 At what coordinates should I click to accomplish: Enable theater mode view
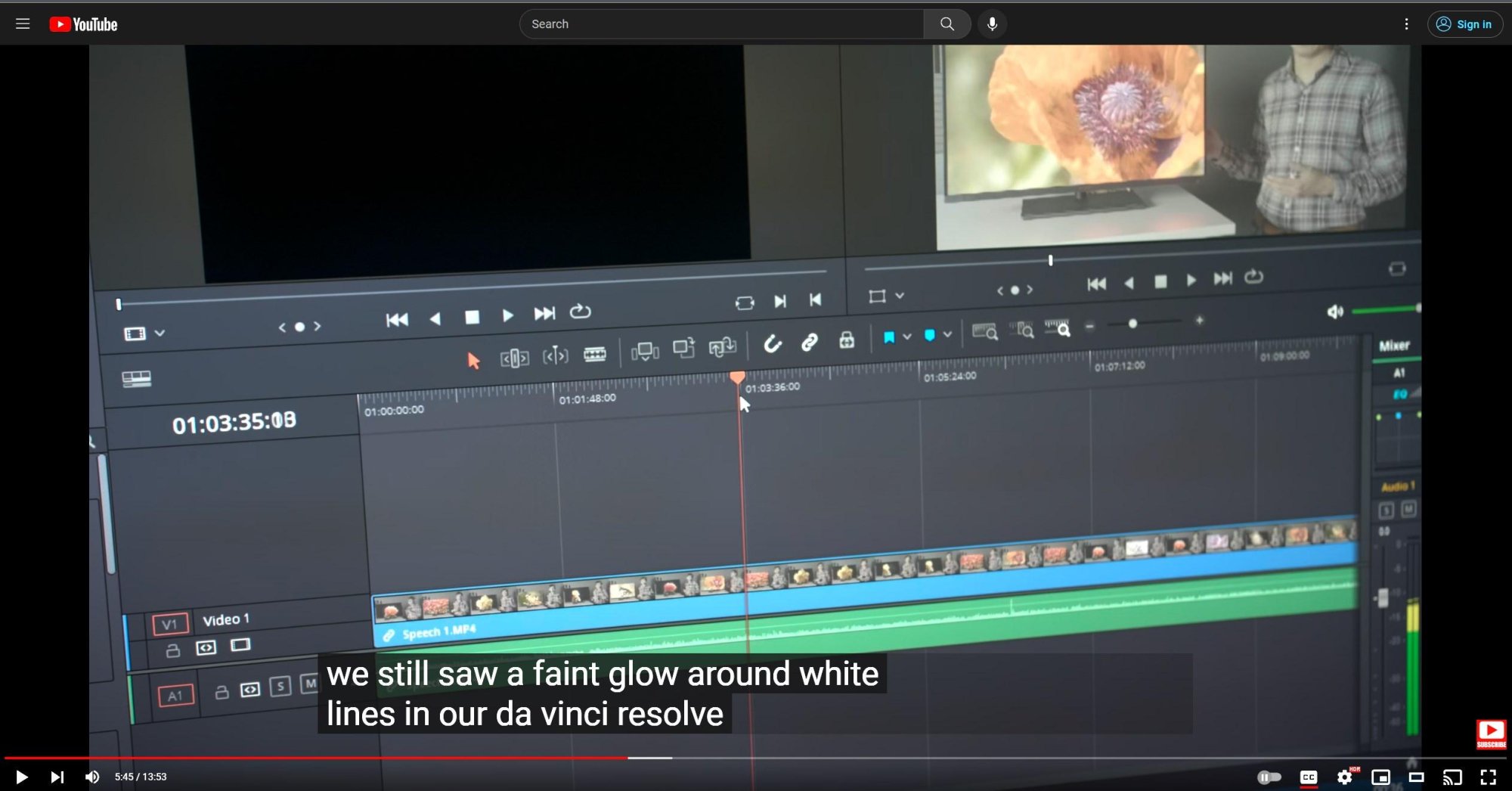point(1416,777)
